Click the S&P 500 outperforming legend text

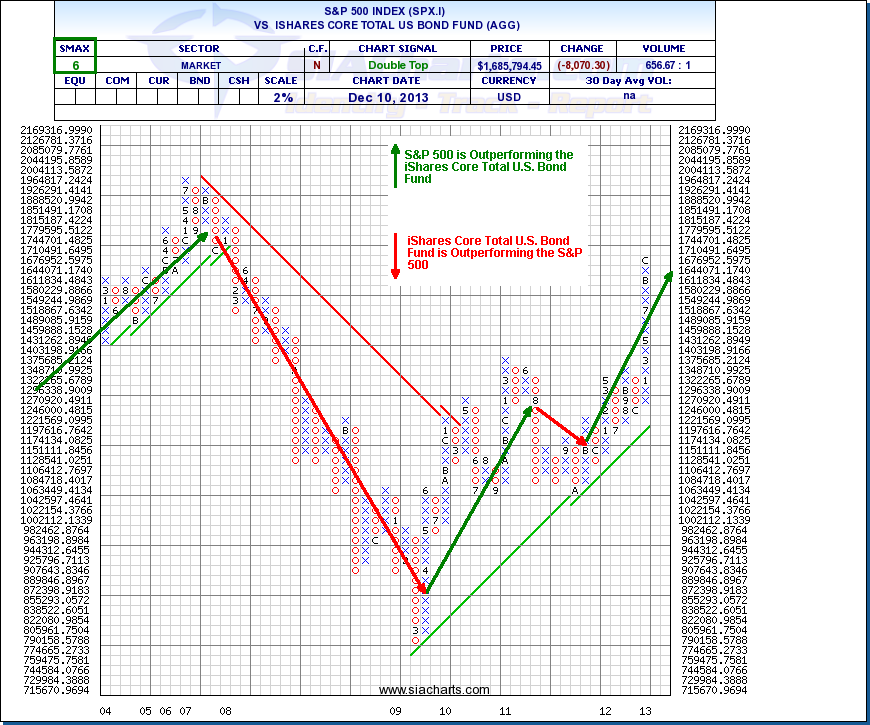click(x=489, y=166)
